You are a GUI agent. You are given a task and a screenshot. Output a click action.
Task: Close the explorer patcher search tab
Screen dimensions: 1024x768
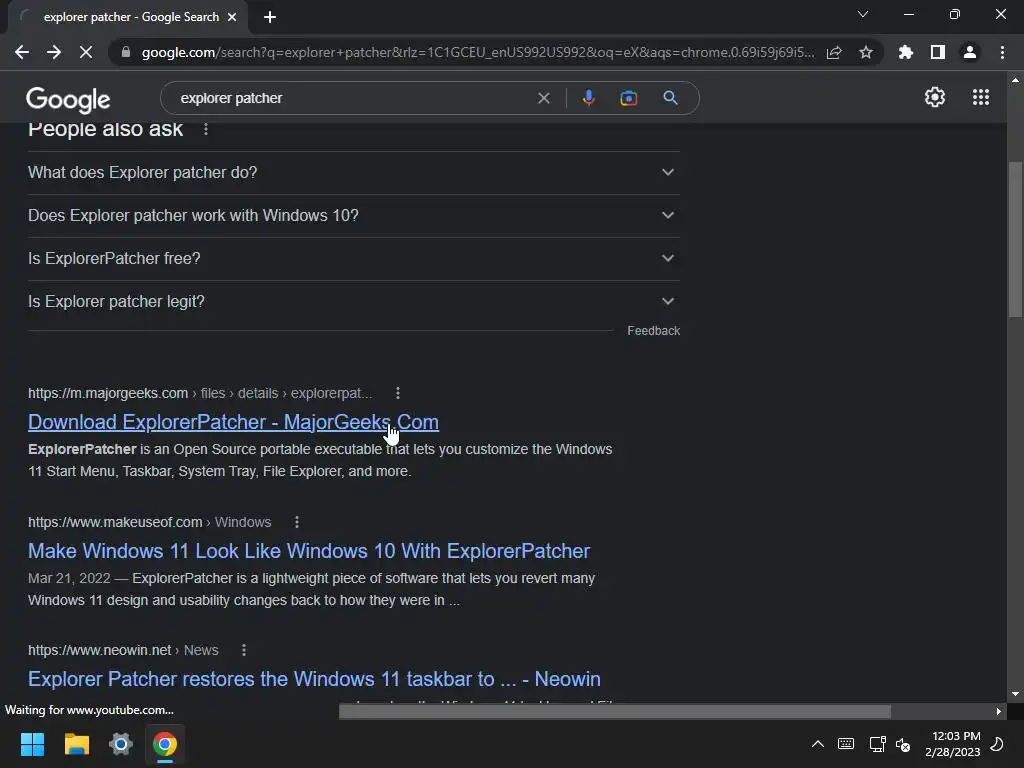pyautogui.click(x=232, y=17)
